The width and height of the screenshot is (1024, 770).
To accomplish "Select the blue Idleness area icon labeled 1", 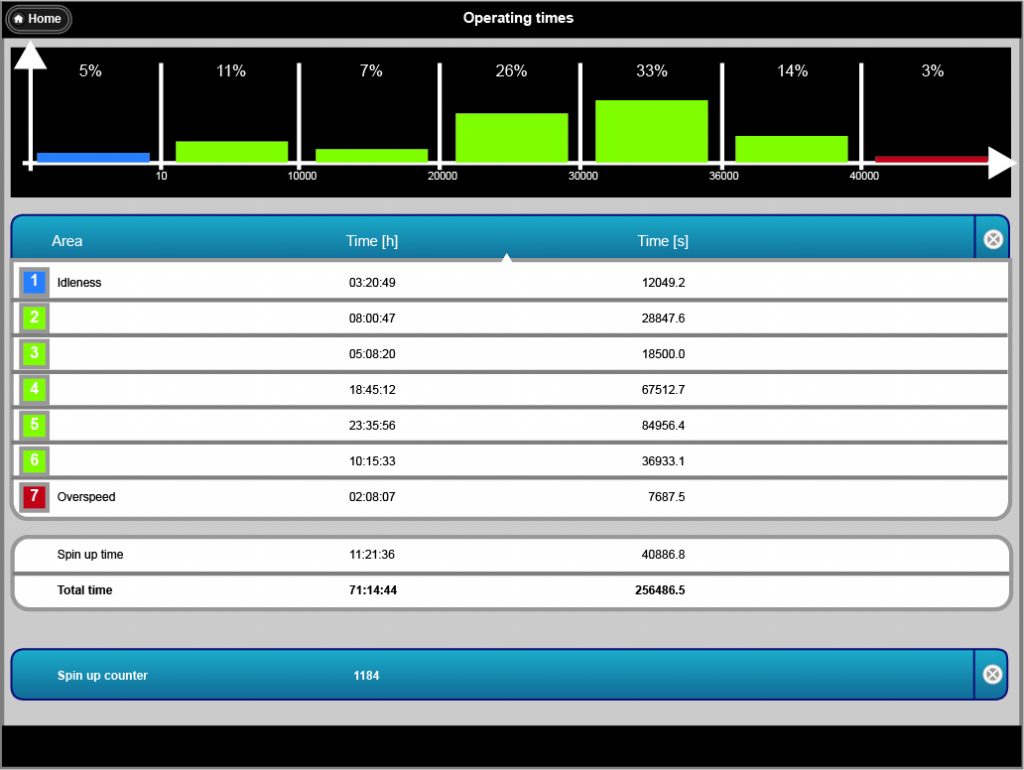I will point(33,282).
